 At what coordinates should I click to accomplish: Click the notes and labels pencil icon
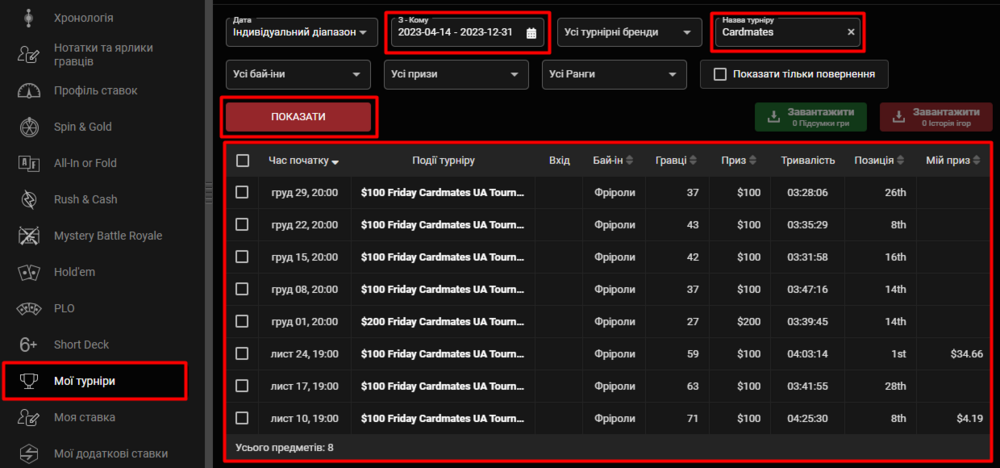[x=28, y=54]
